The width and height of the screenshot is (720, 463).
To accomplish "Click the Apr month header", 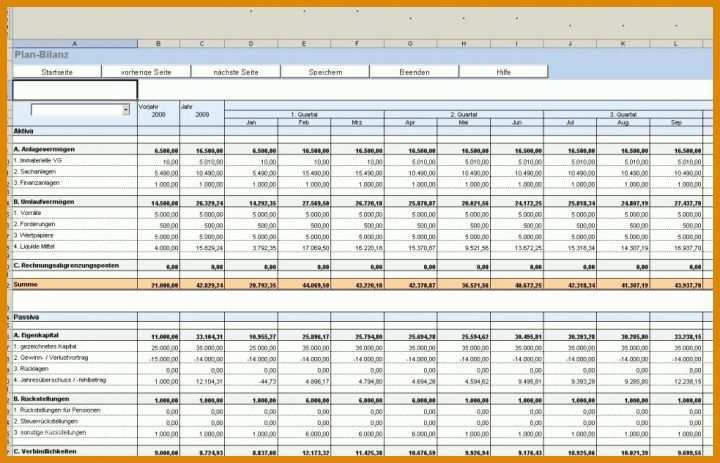I will tap(411, 123).
